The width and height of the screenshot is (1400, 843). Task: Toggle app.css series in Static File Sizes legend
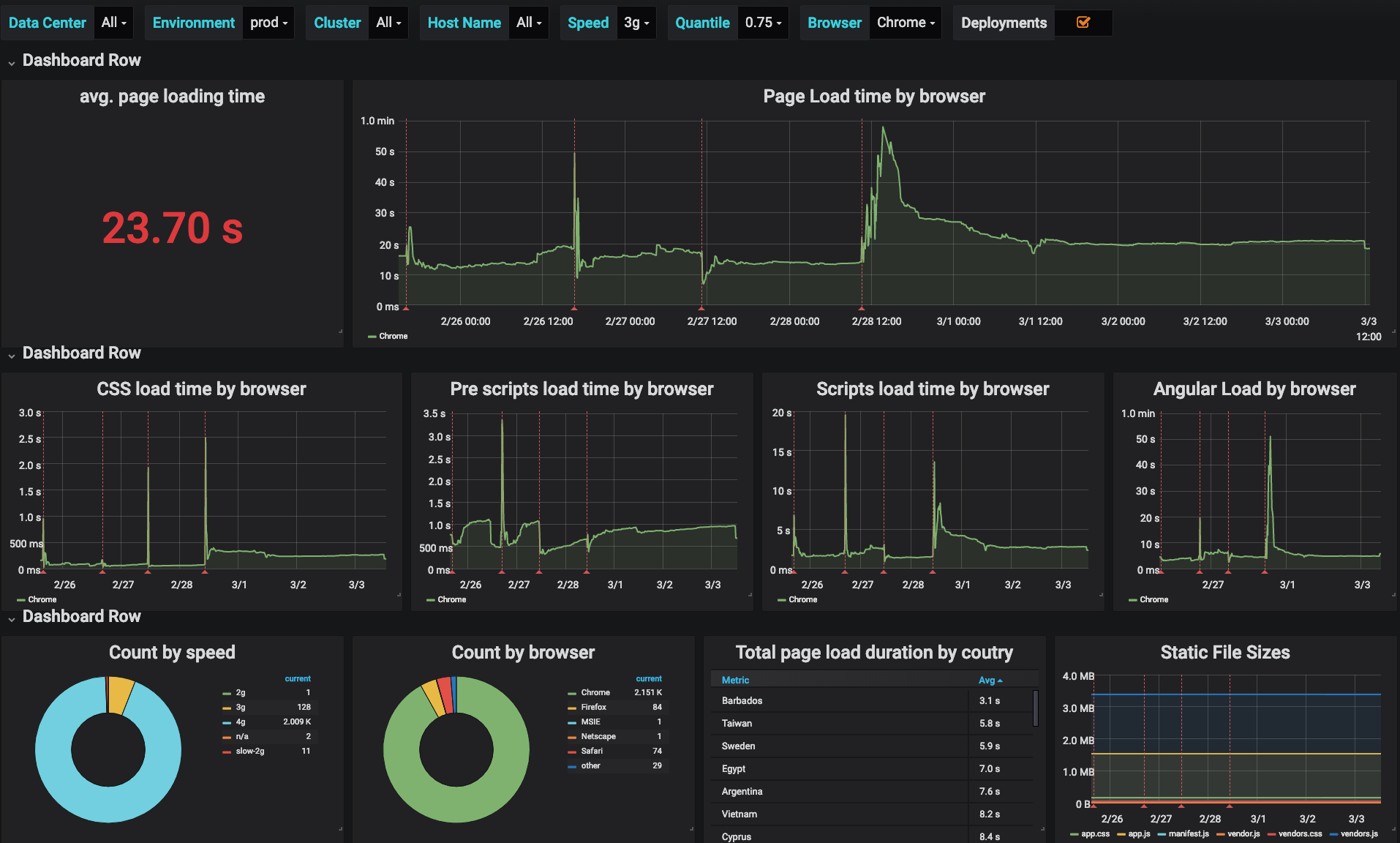[x=1095, y=833]
